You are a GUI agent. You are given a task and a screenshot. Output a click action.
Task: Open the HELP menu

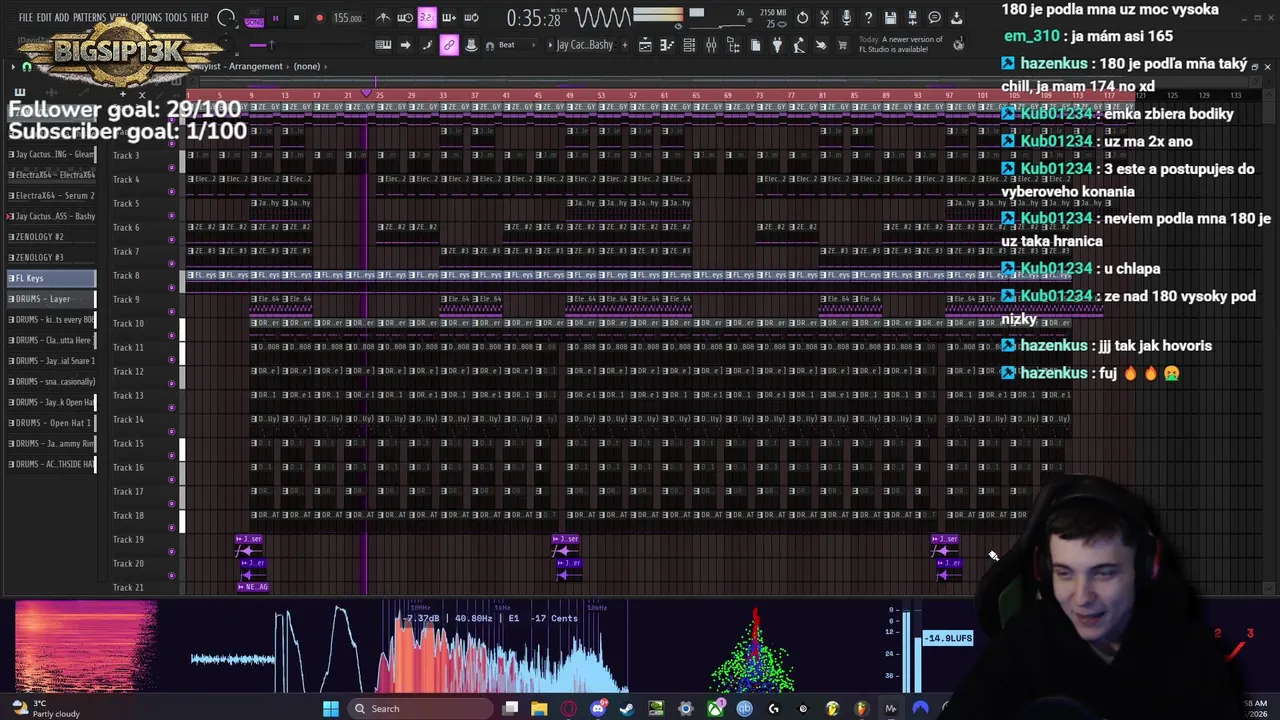(x=199, y=18)
